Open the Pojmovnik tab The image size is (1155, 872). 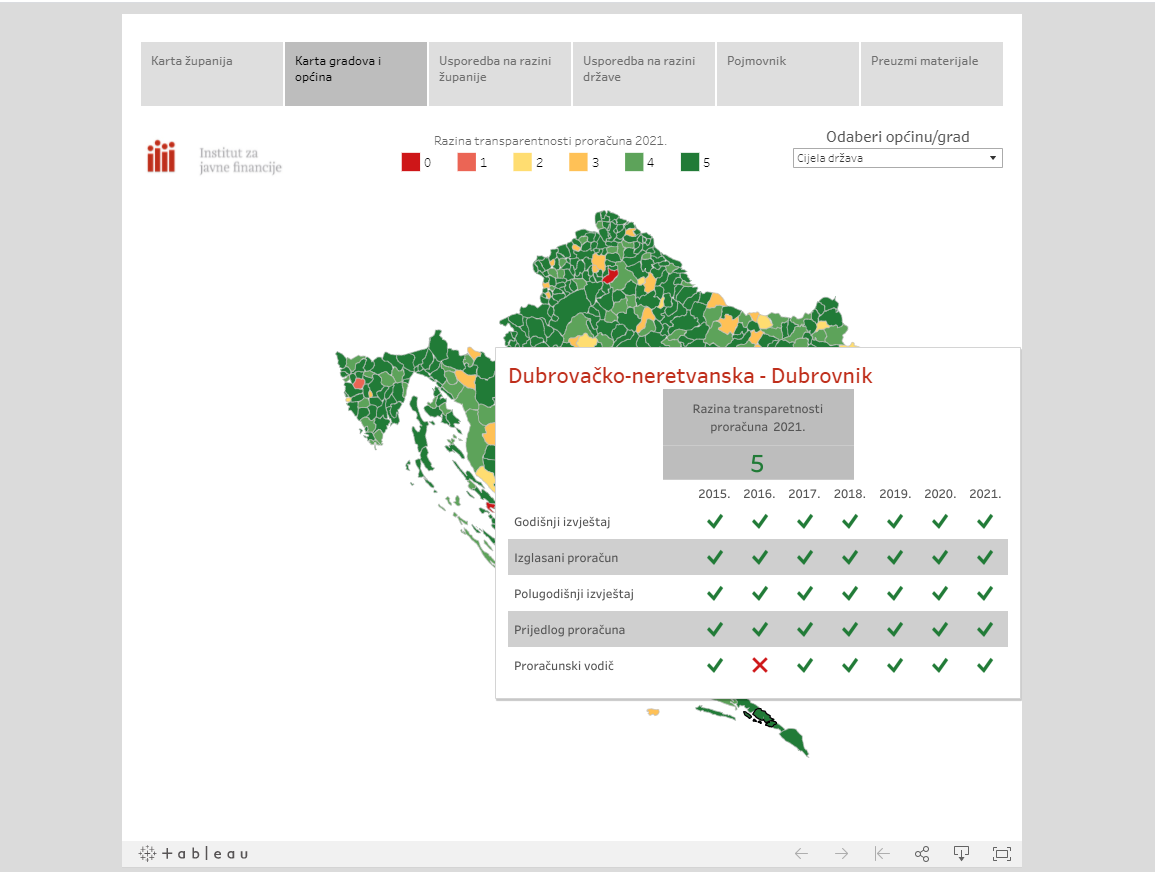787,73
